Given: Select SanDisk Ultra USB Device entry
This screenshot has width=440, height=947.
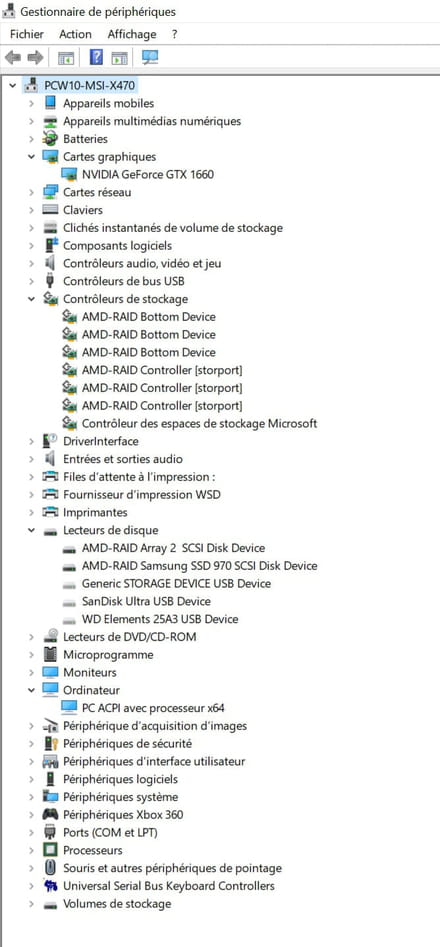Looking at the screenshot, I should point(147,602).
